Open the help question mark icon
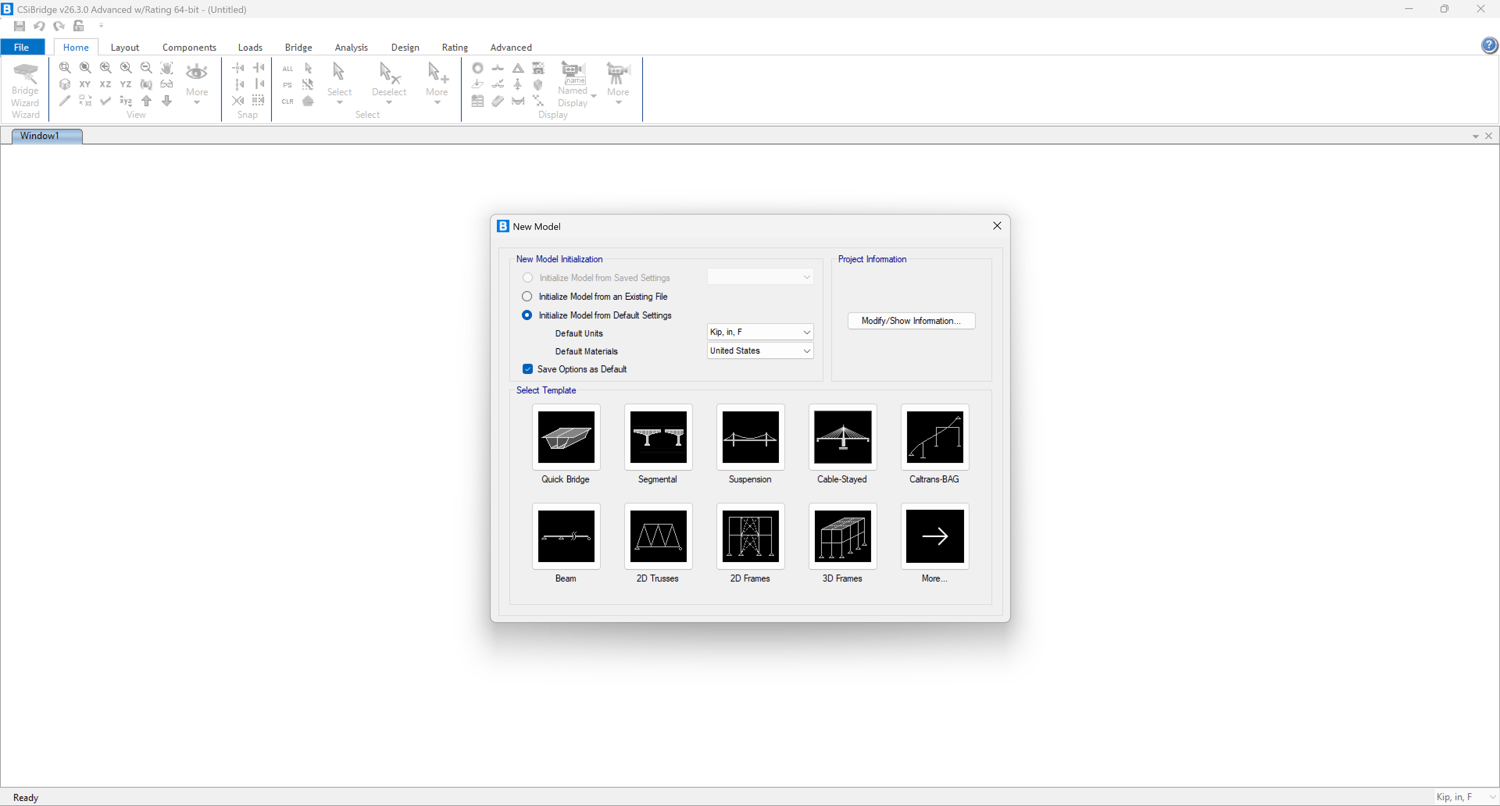1500x806 pixels. pos(1489,46)
